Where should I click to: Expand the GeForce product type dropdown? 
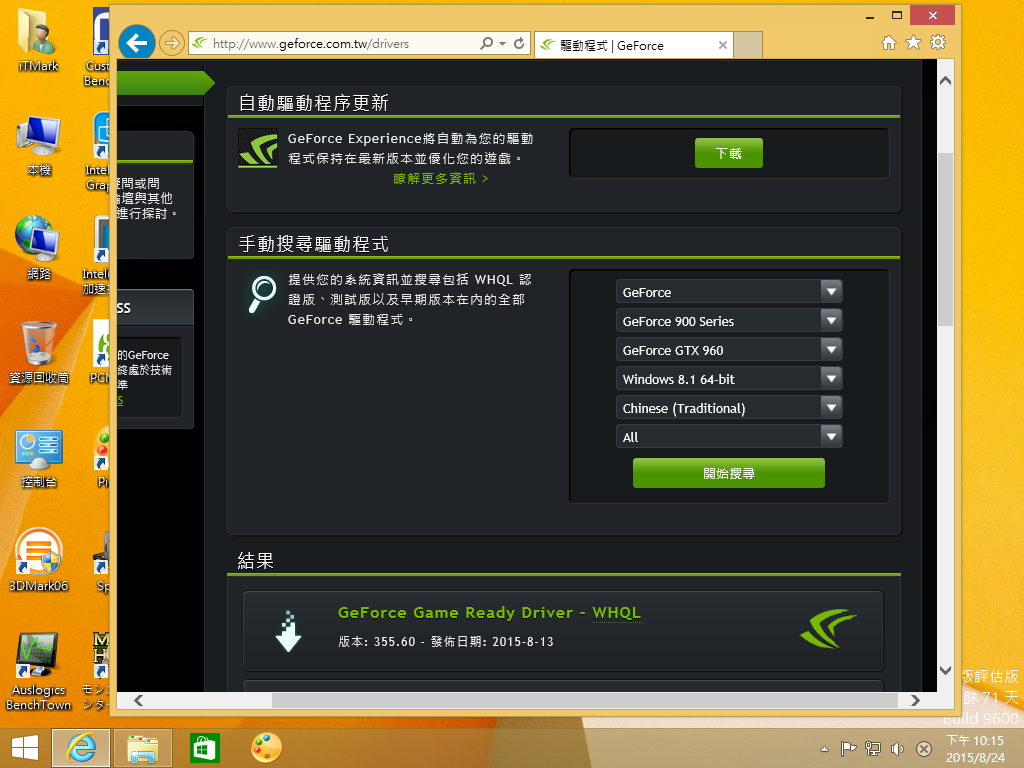[x=729, y=292]
